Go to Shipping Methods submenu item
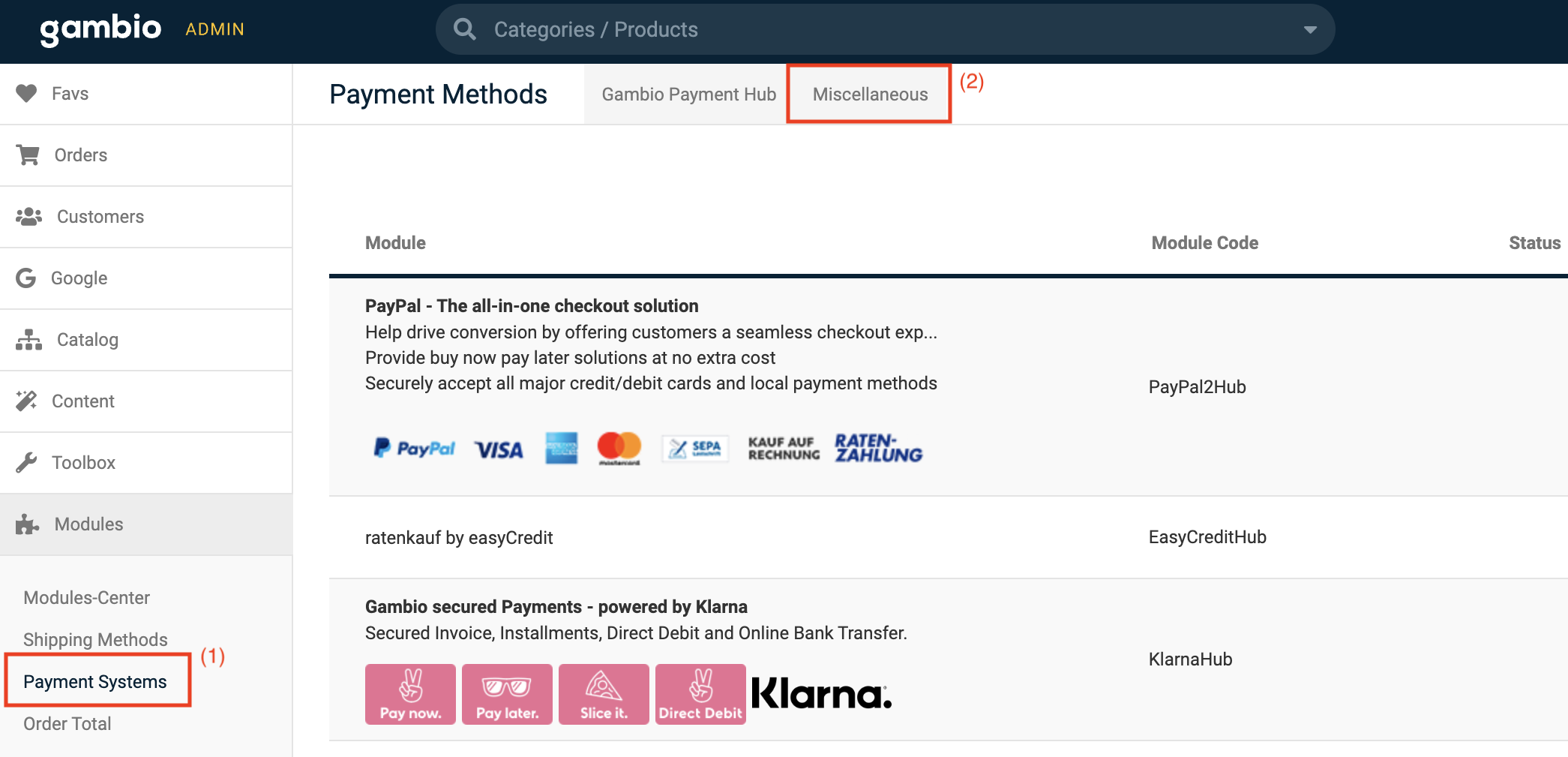 click(95, 640)
